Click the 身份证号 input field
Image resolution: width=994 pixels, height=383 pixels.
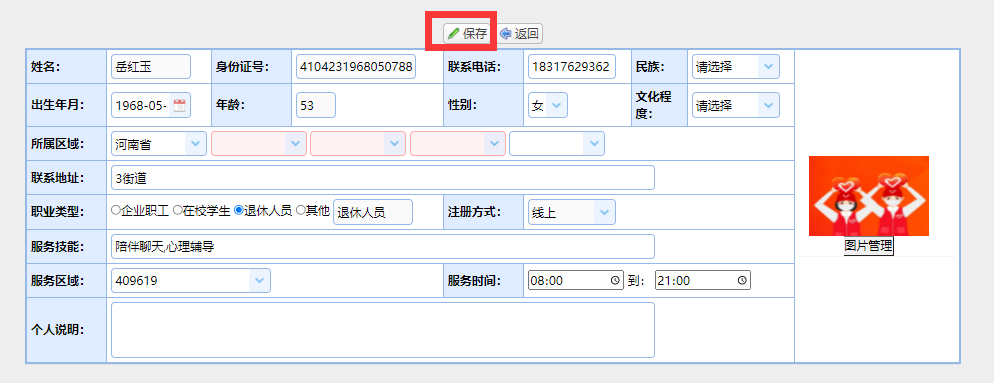(x=356, y=67)
